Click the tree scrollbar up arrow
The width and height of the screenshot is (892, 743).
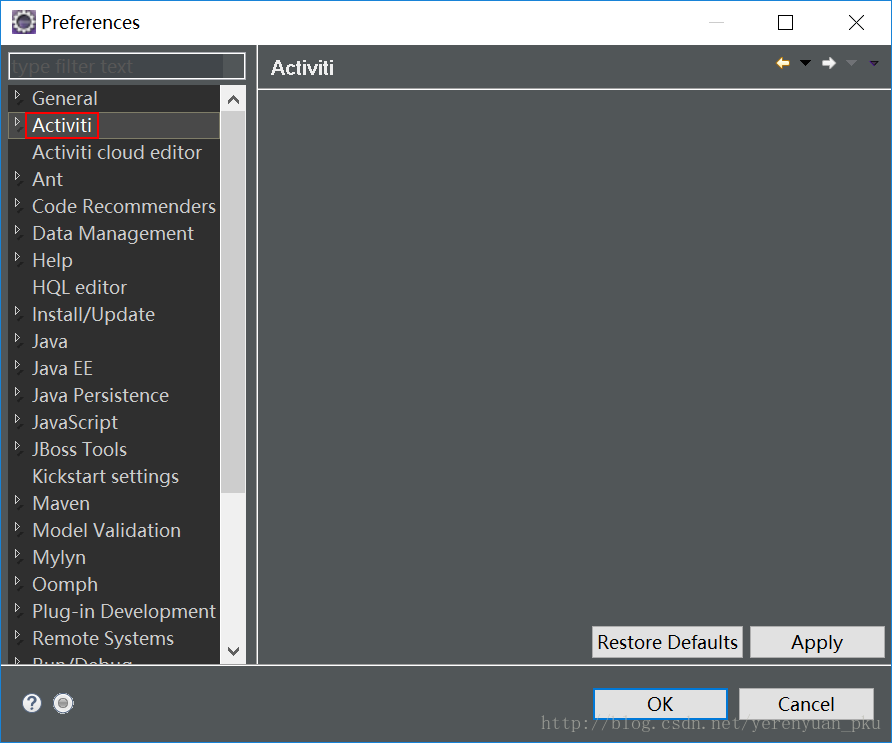(233, 100)
